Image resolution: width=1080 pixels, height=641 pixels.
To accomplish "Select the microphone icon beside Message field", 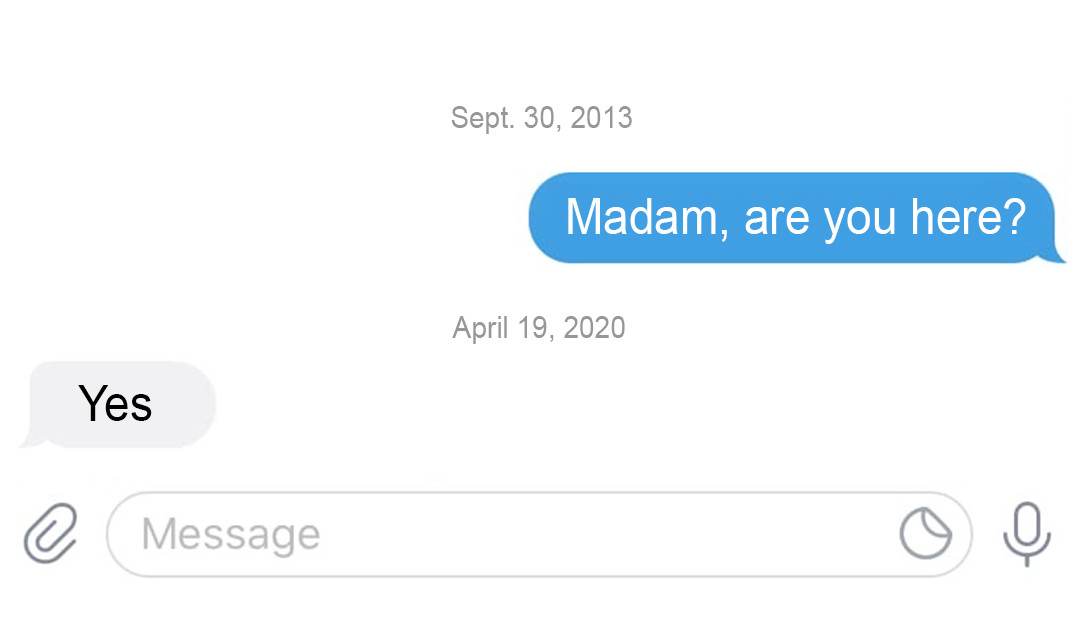I will point(1026,534).
